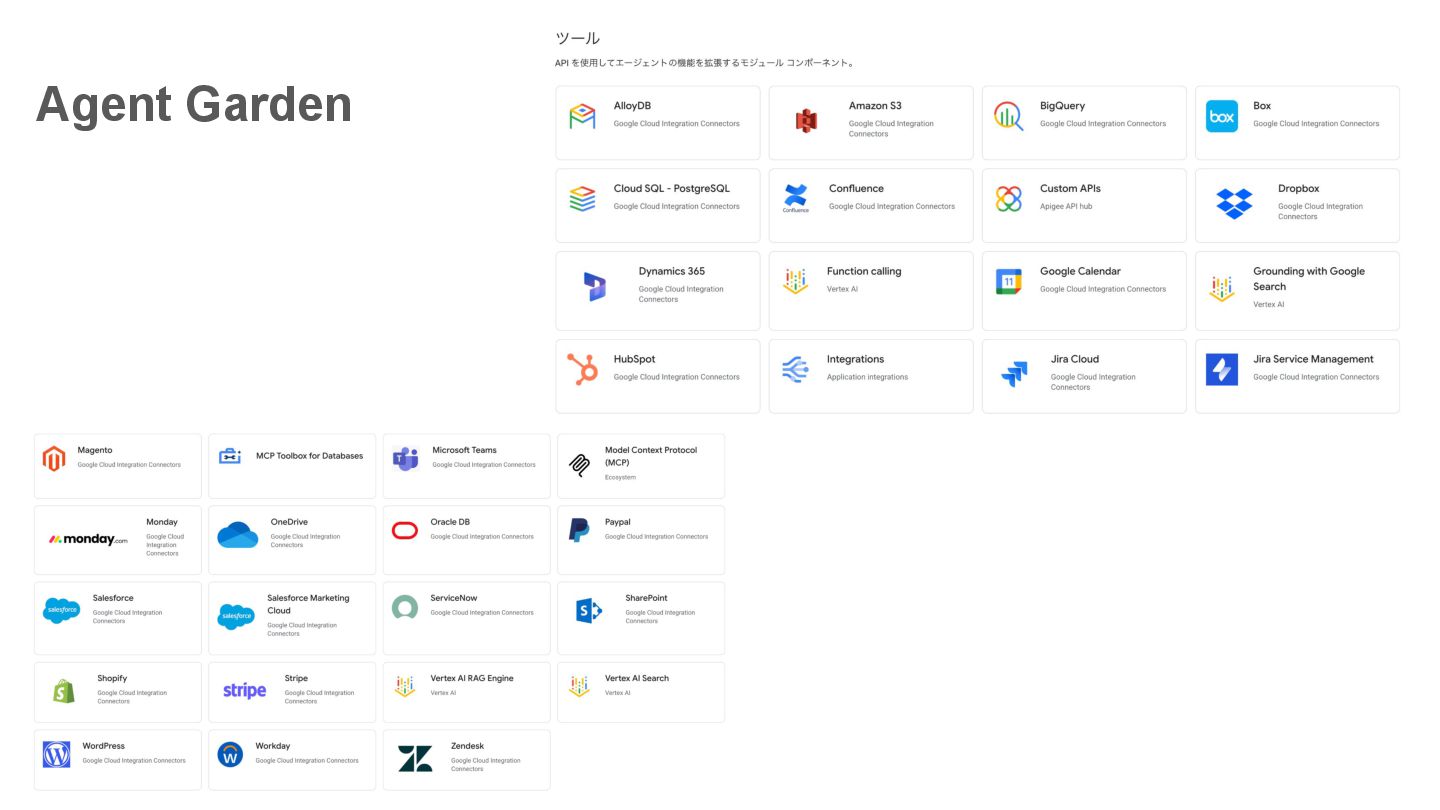Open the HubSpot card title
Viewport: 1440px width, 810px height.
634,359
